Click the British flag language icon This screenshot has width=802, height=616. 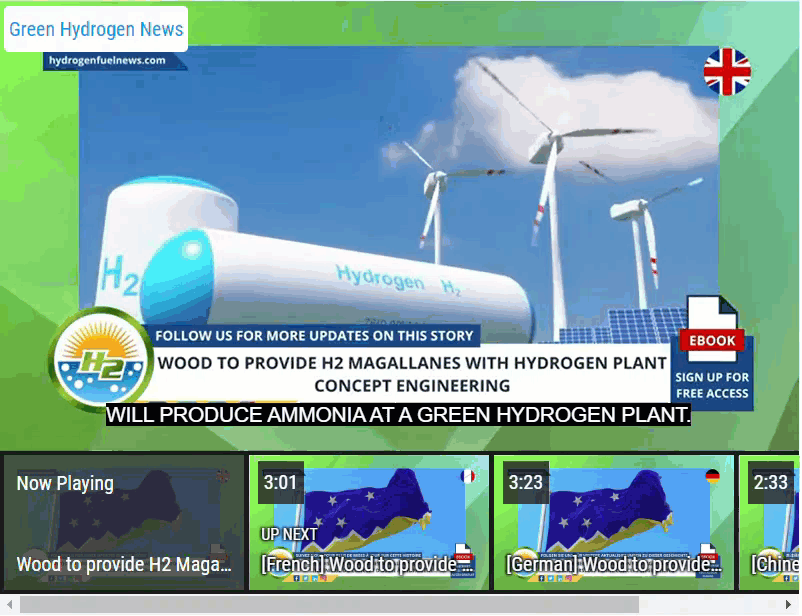(729, 70)
